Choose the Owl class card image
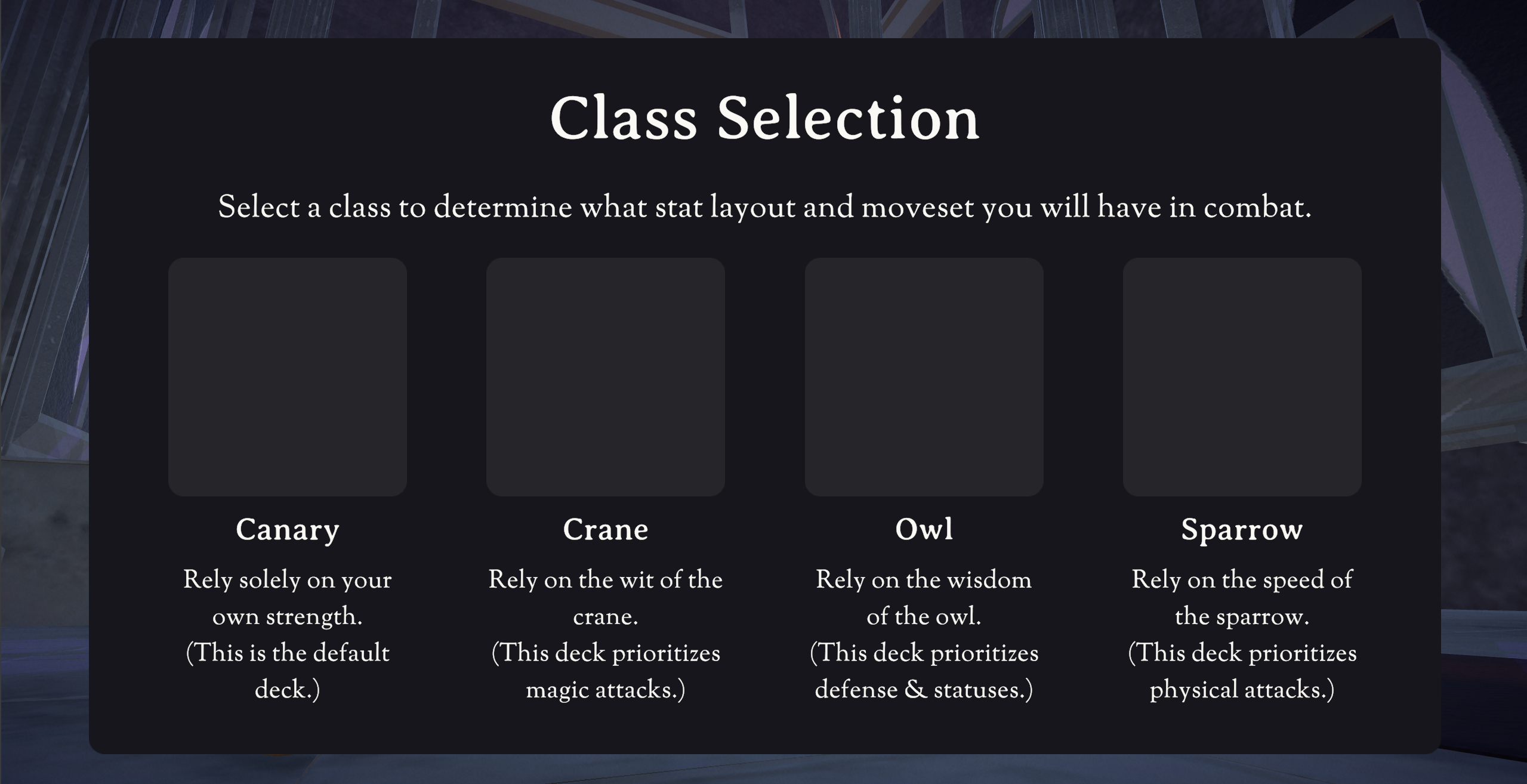Image resolution: width=1527 pixels, height=784 pixels. click(x=924, y=377)
